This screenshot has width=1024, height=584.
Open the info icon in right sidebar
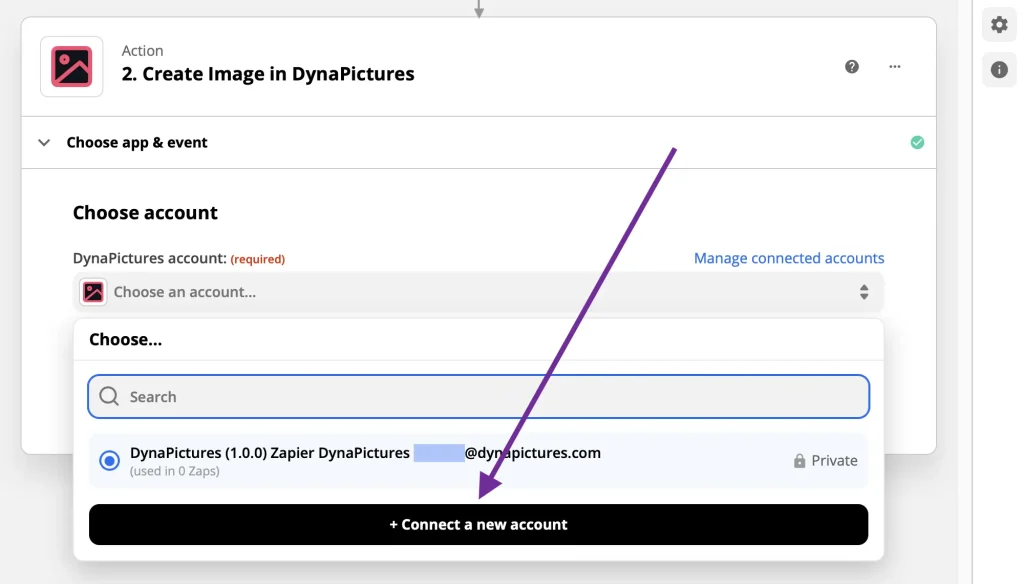[x=999, y=69]
